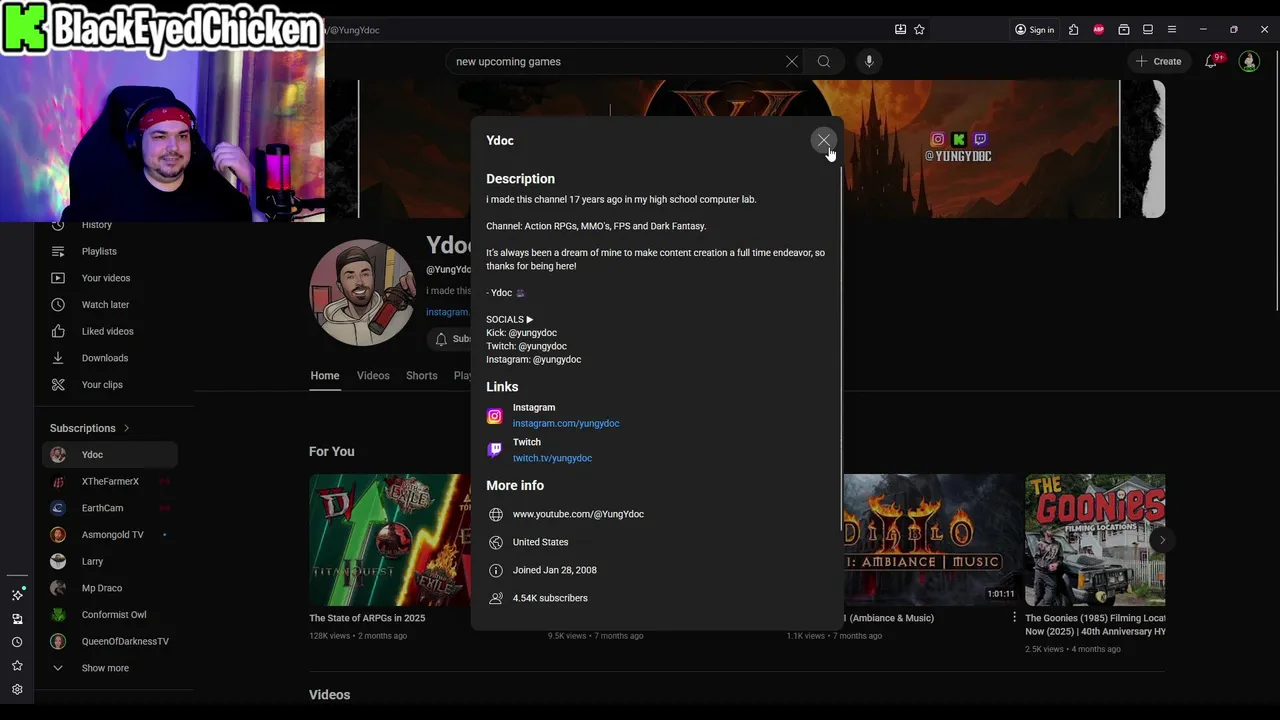Click the browser Sign in button
The height and width of the screenshot is (720, 1280).
pos(1034,30)
